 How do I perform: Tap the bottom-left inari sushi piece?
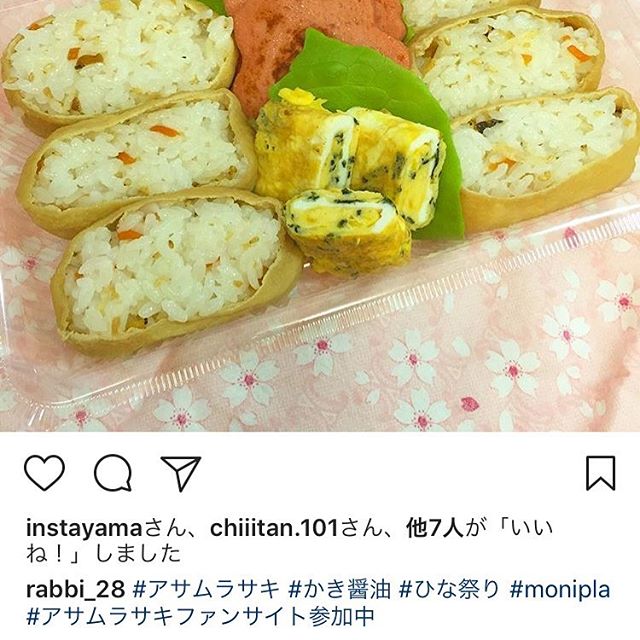176,269
